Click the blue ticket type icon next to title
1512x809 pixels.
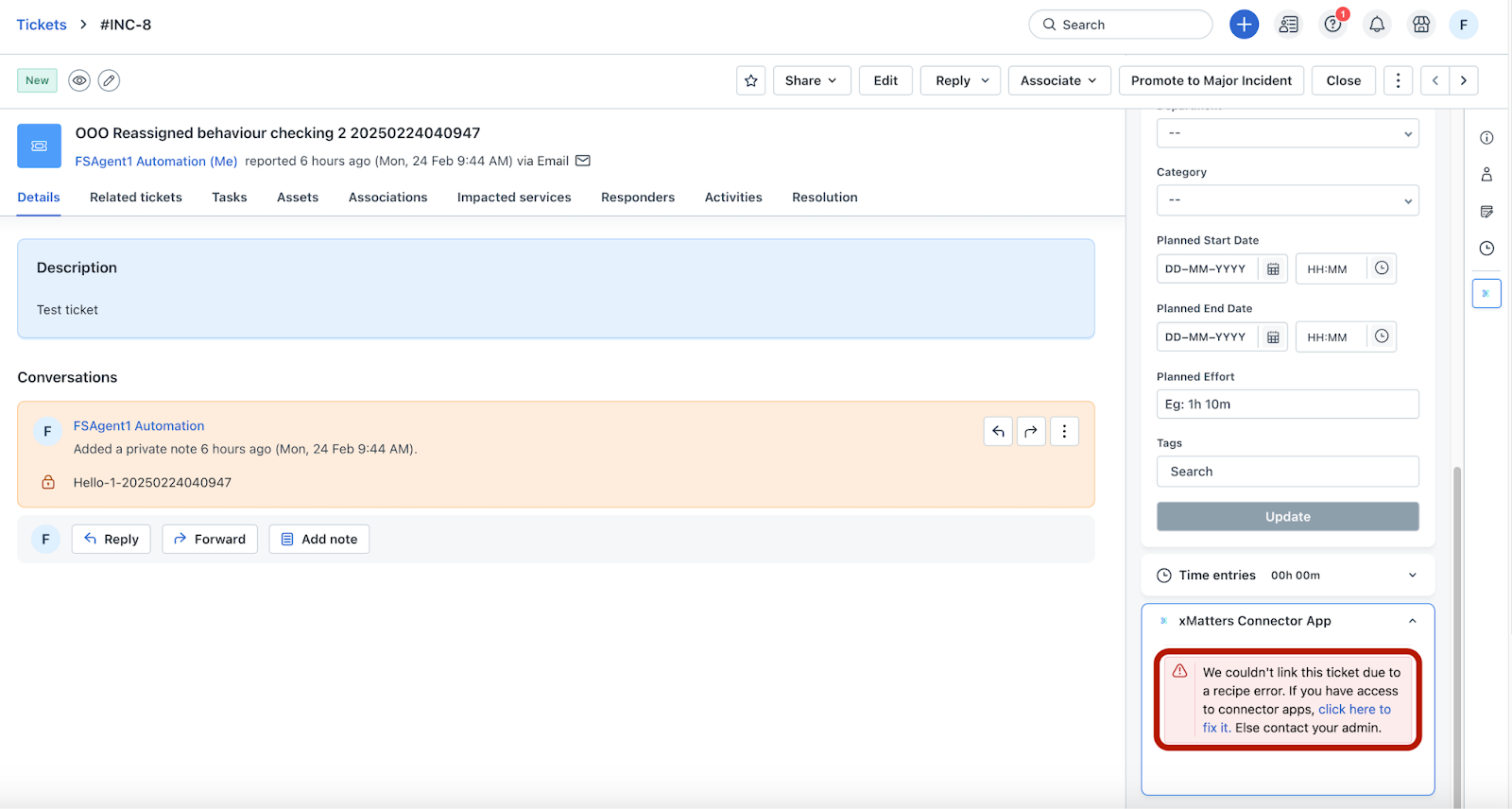39,146
